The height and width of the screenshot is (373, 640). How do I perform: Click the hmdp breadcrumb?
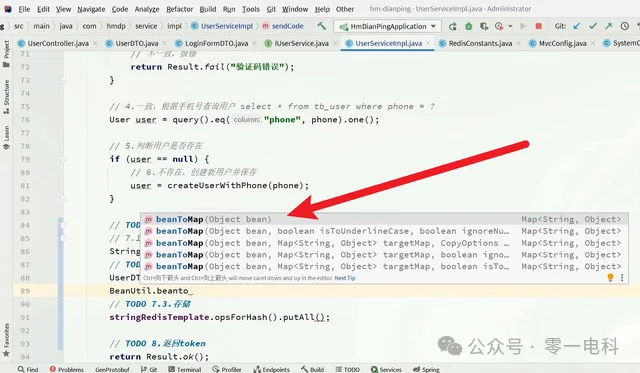click(116, 26)
